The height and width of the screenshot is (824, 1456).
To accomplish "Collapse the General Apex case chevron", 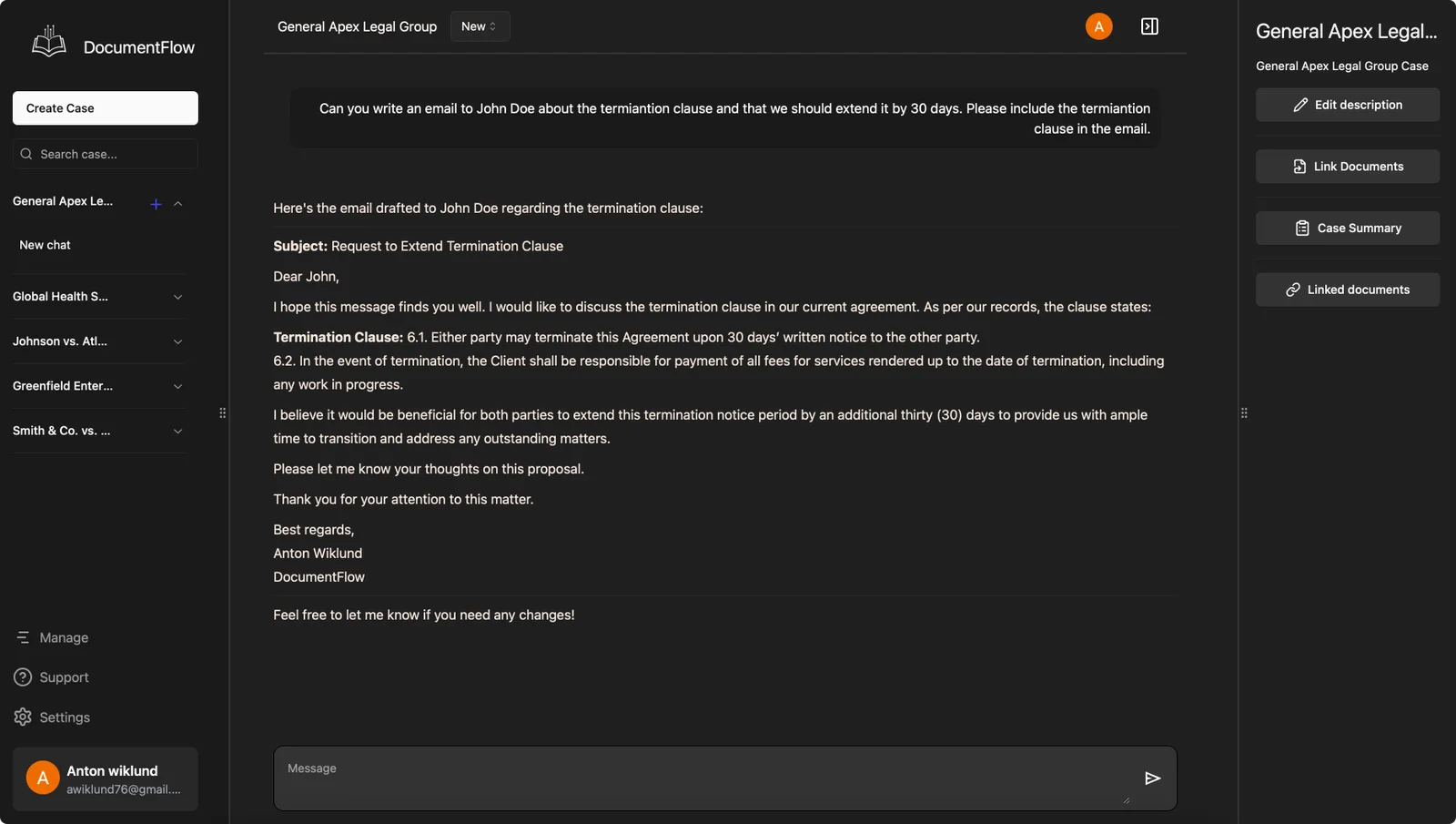I will pyautogui.click(x=178, y=204).
